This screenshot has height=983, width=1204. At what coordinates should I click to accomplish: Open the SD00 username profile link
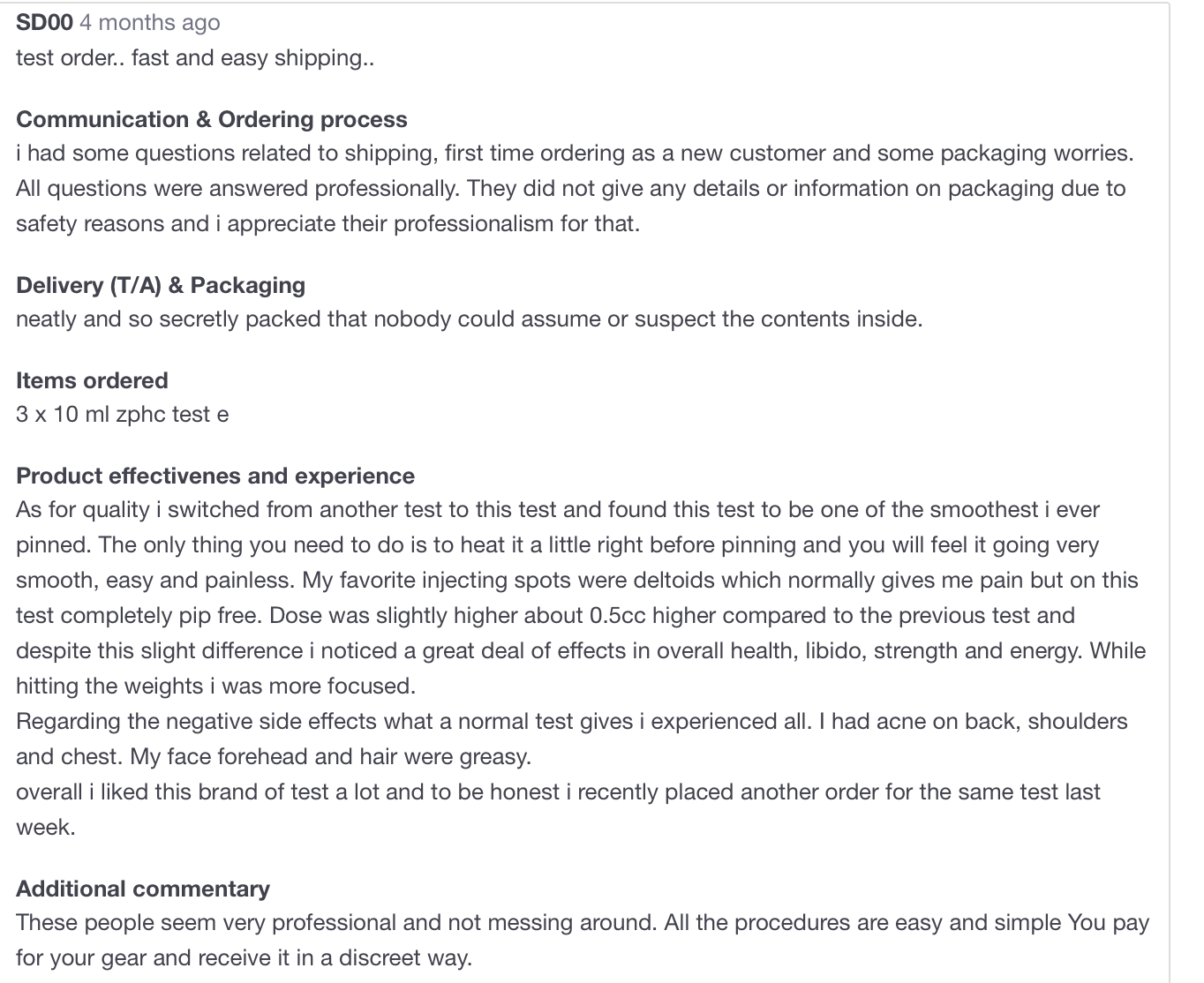click(44, 23)
